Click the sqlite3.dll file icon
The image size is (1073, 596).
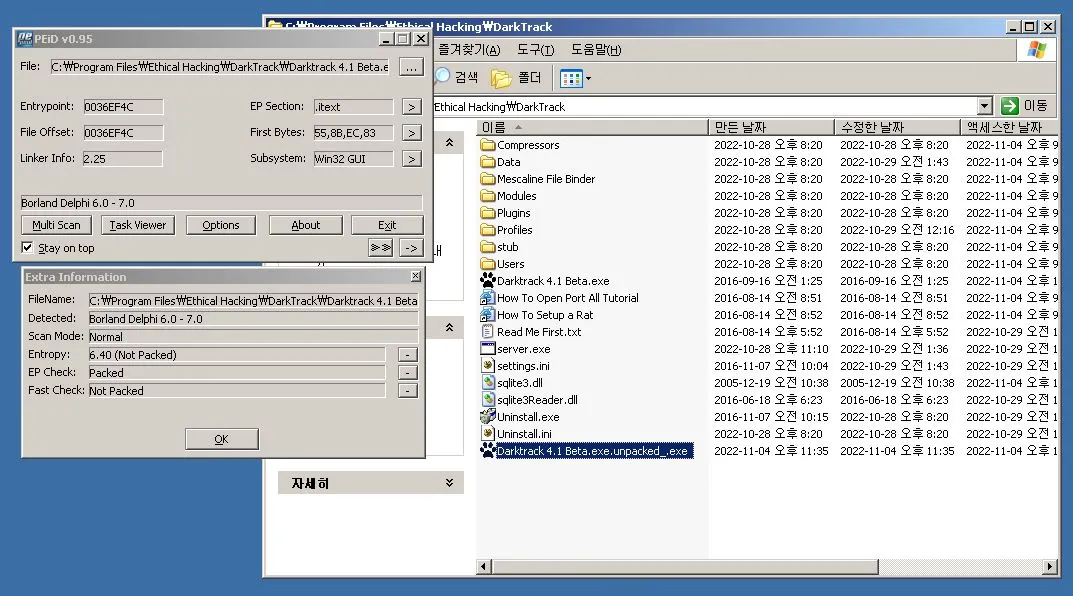click(487, 383)
